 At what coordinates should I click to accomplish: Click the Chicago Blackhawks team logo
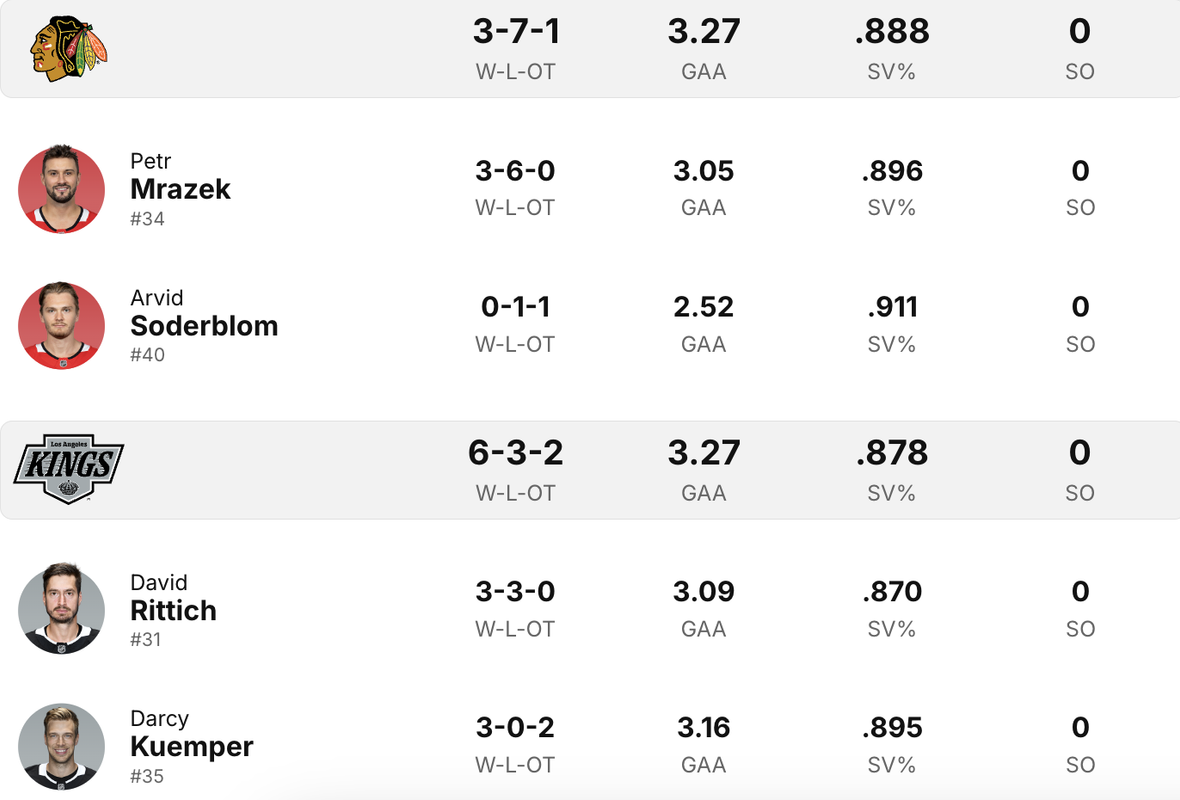[68, 48]
